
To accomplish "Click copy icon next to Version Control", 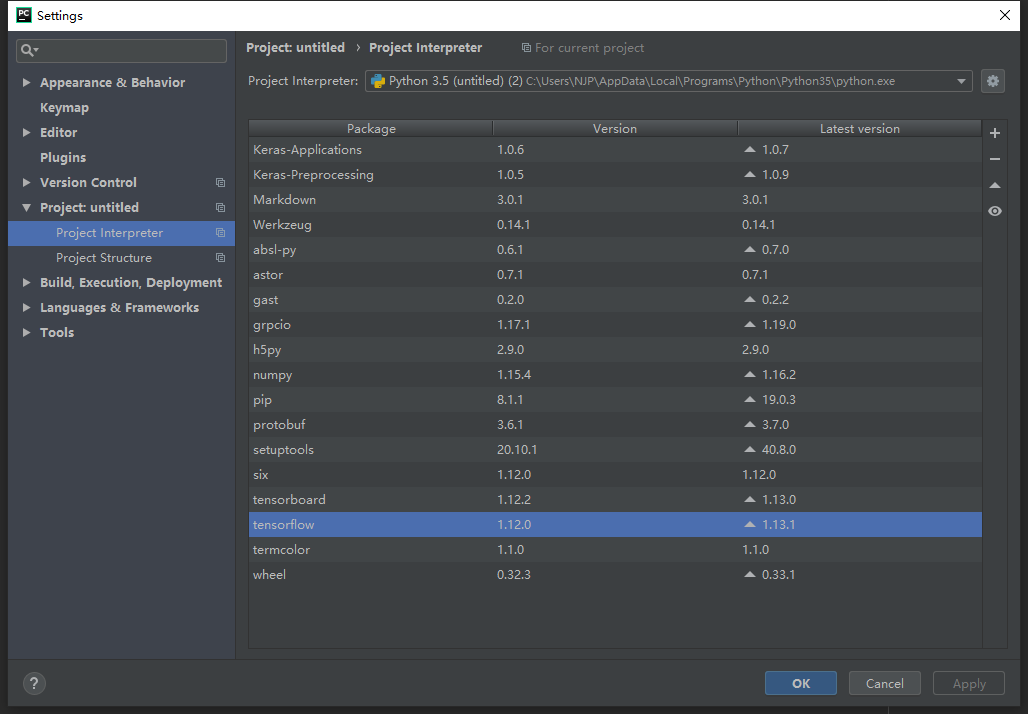I will point(220,183).
